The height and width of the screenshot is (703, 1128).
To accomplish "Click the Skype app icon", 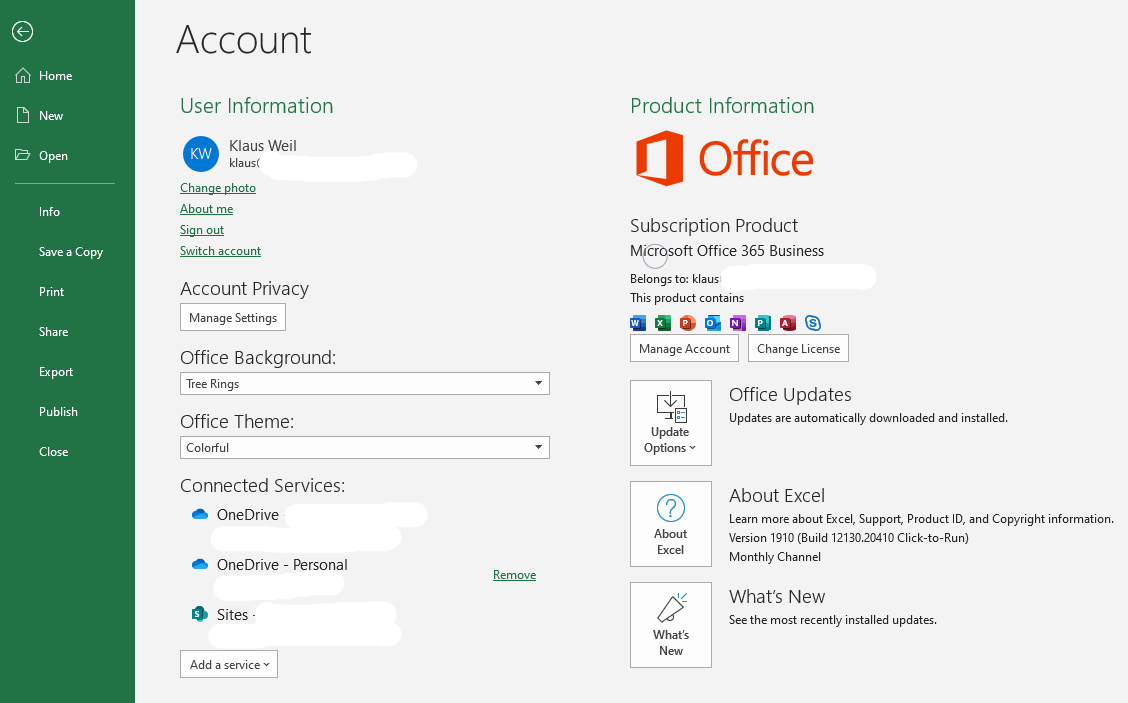I will pos(813,323).
